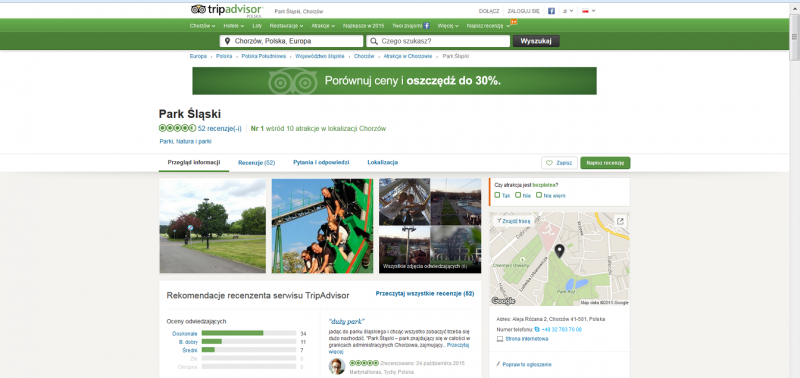Click the heart icon on Zapisz button

[549, 163]
